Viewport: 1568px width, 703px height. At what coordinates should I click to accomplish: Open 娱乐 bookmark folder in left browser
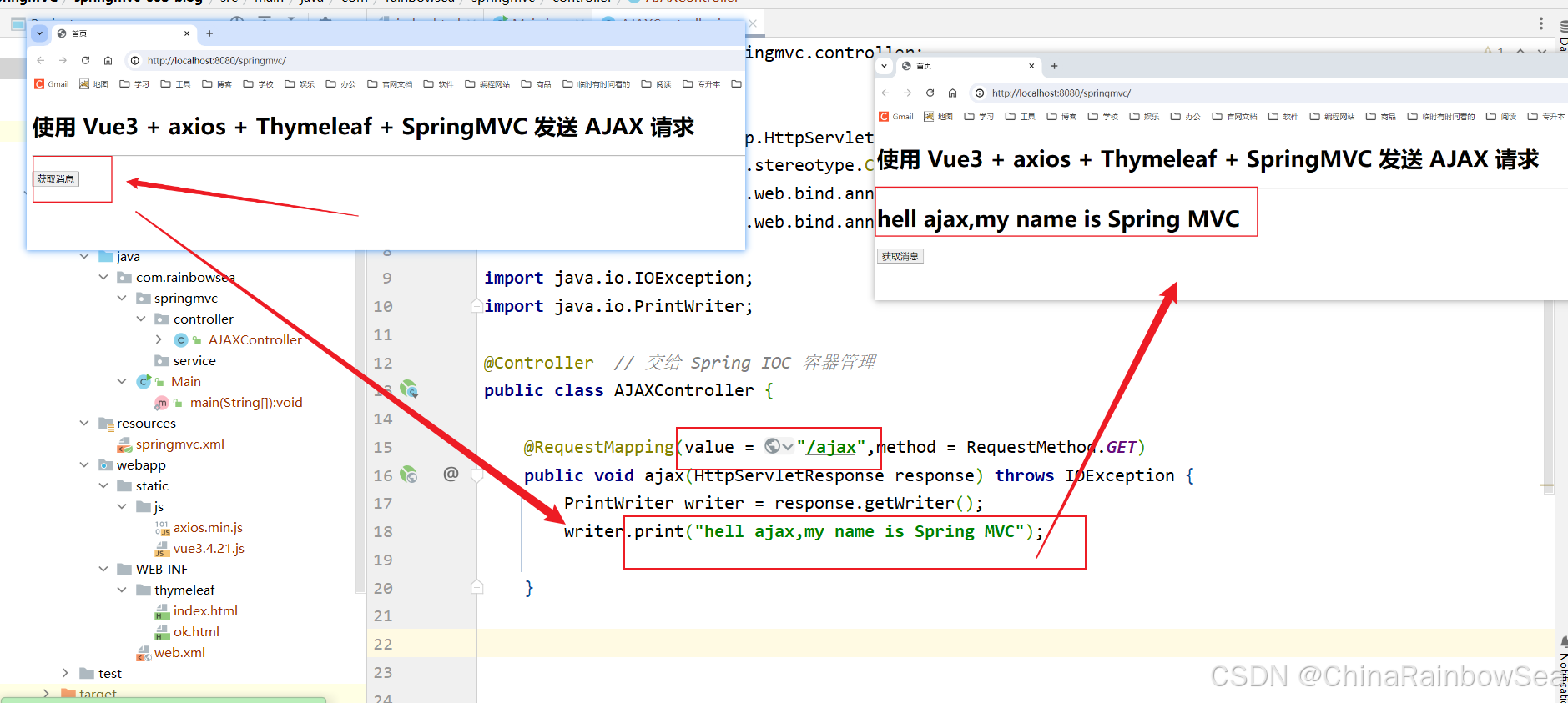pyautogui.click(x=300, y=84)
